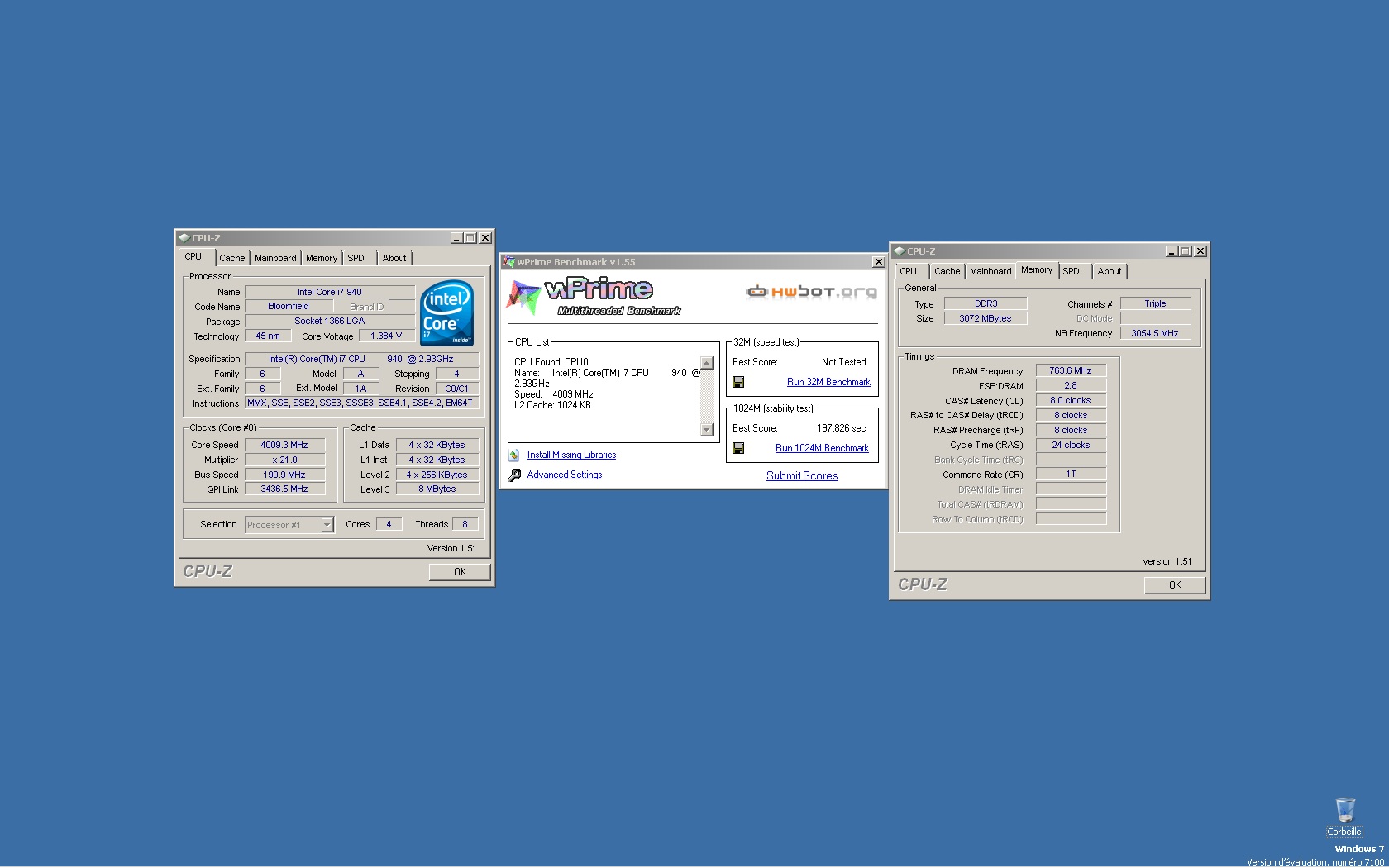
Task: Click OK in right CPU-Z memory window
Action: [1175, 585]
